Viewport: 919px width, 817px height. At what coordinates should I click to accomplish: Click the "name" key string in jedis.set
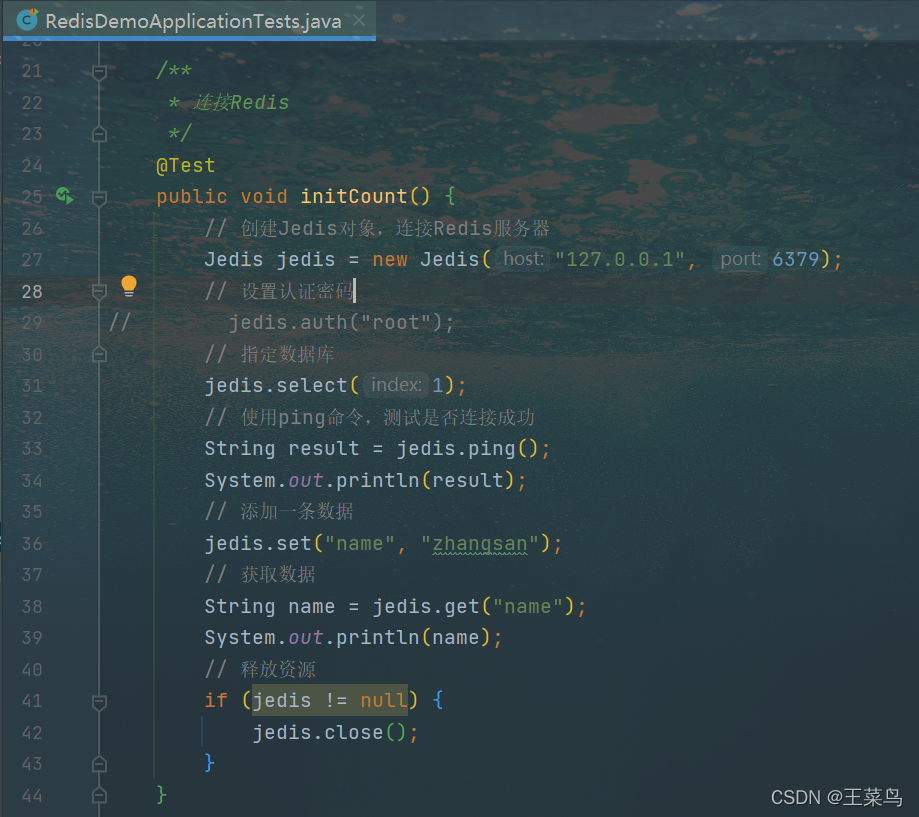(359, 544)
